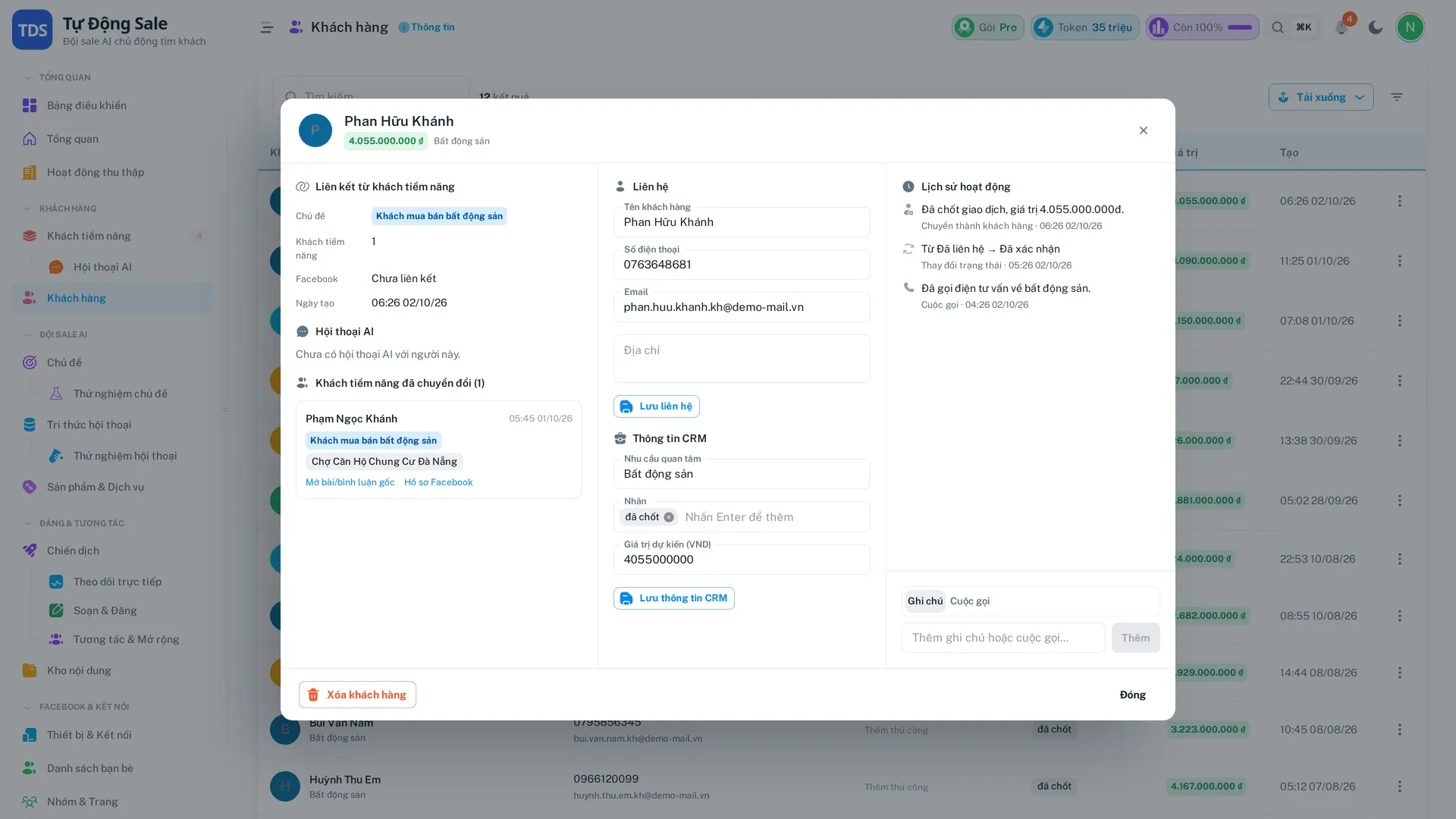
Task: Open the Tải xuống dropdown
Action: (x=1321, y=97)
